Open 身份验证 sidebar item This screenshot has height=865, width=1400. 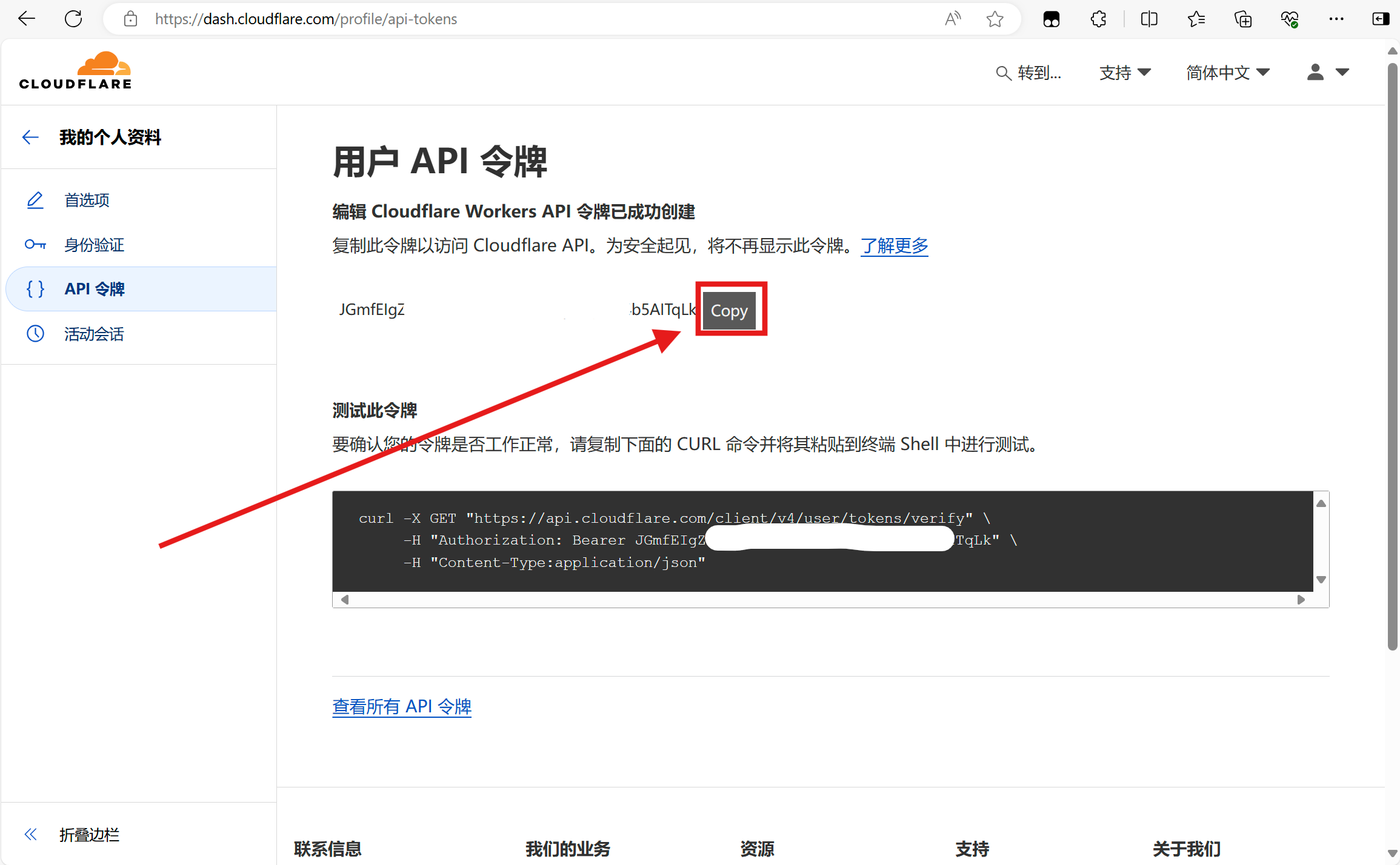tap(94, 245)
